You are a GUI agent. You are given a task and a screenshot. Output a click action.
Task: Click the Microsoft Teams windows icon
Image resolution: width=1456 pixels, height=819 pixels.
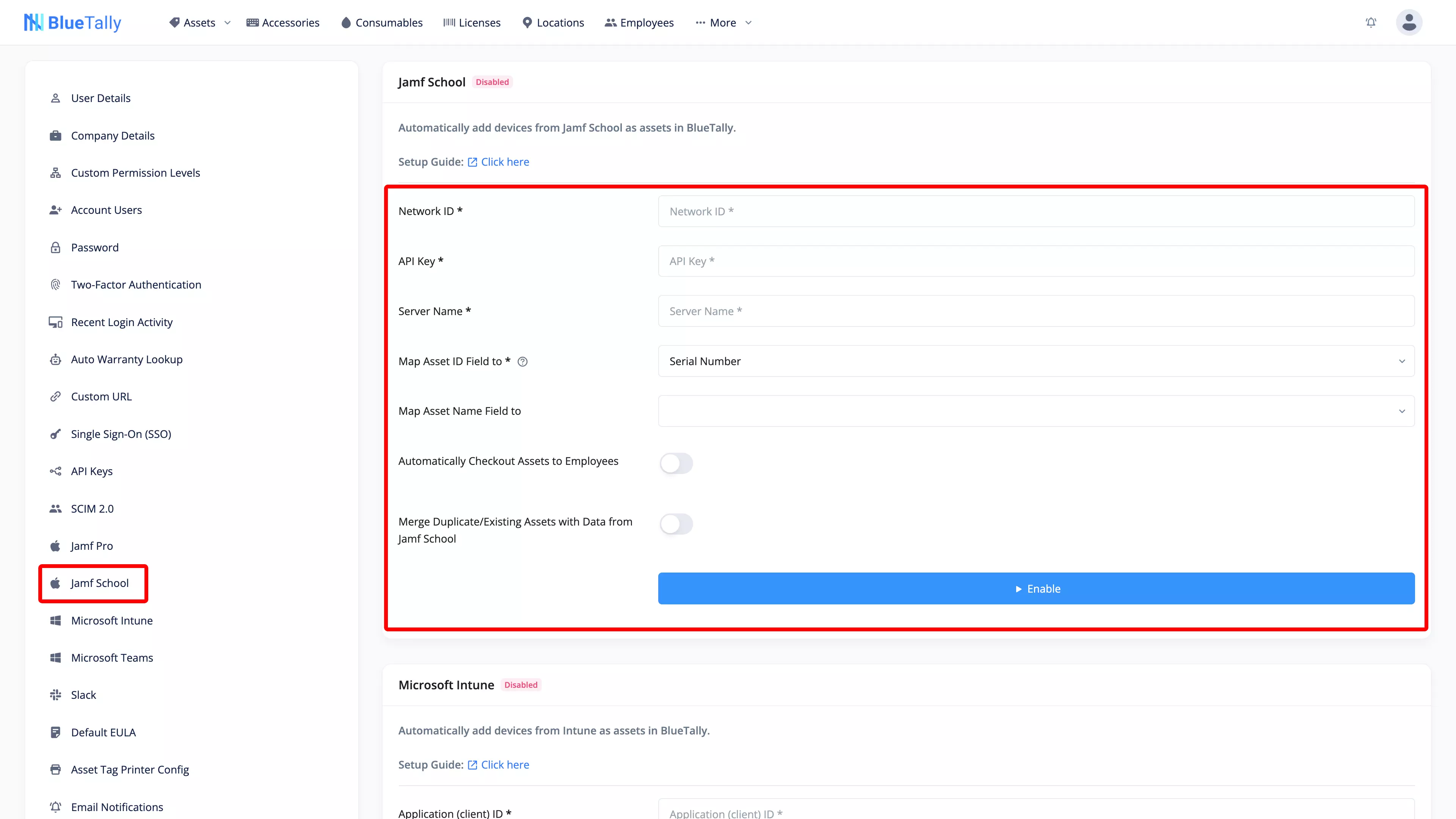coord(55,658)
